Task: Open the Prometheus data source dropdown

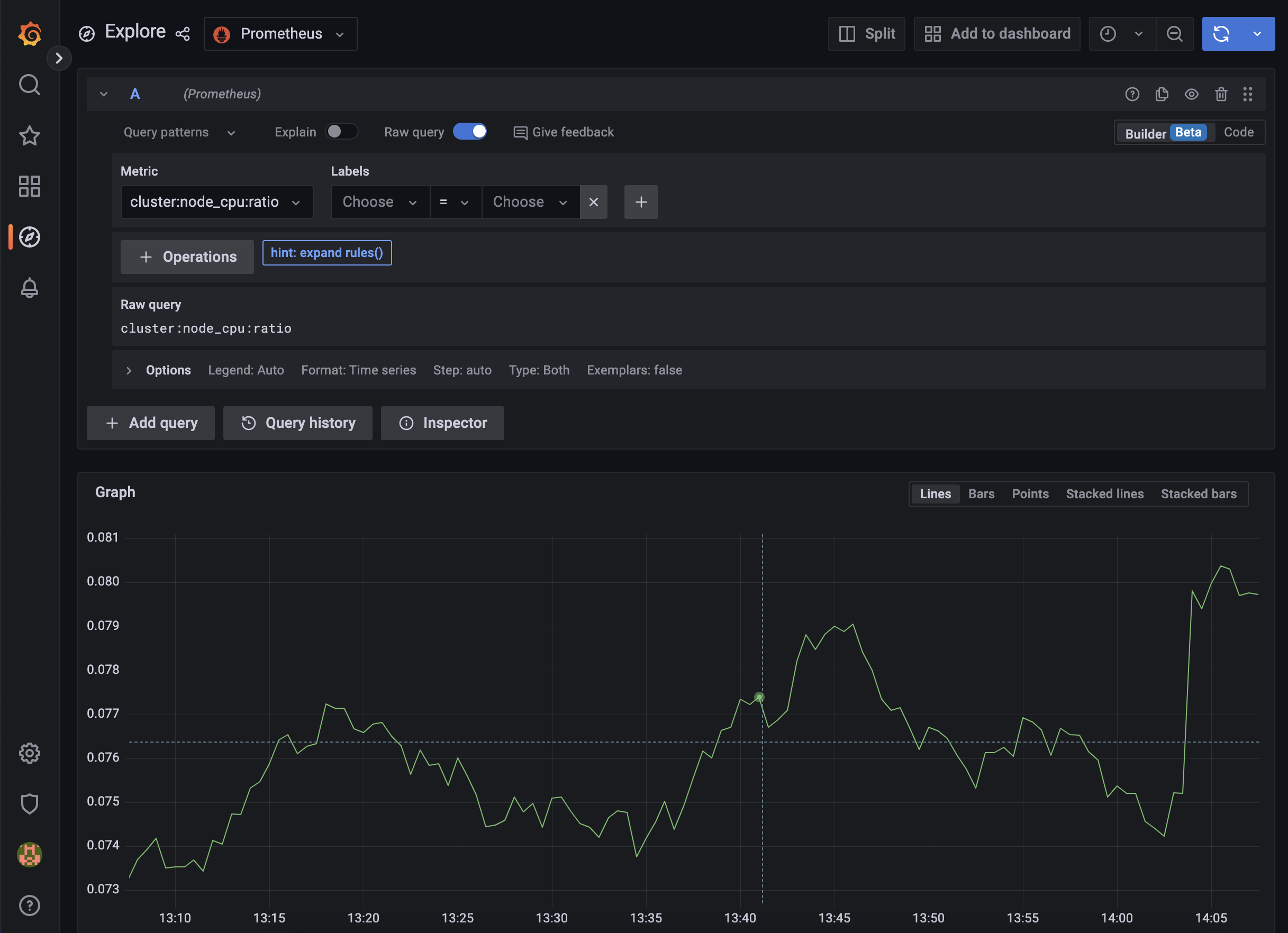Action: pyautogui.click(x=280, y=34)
